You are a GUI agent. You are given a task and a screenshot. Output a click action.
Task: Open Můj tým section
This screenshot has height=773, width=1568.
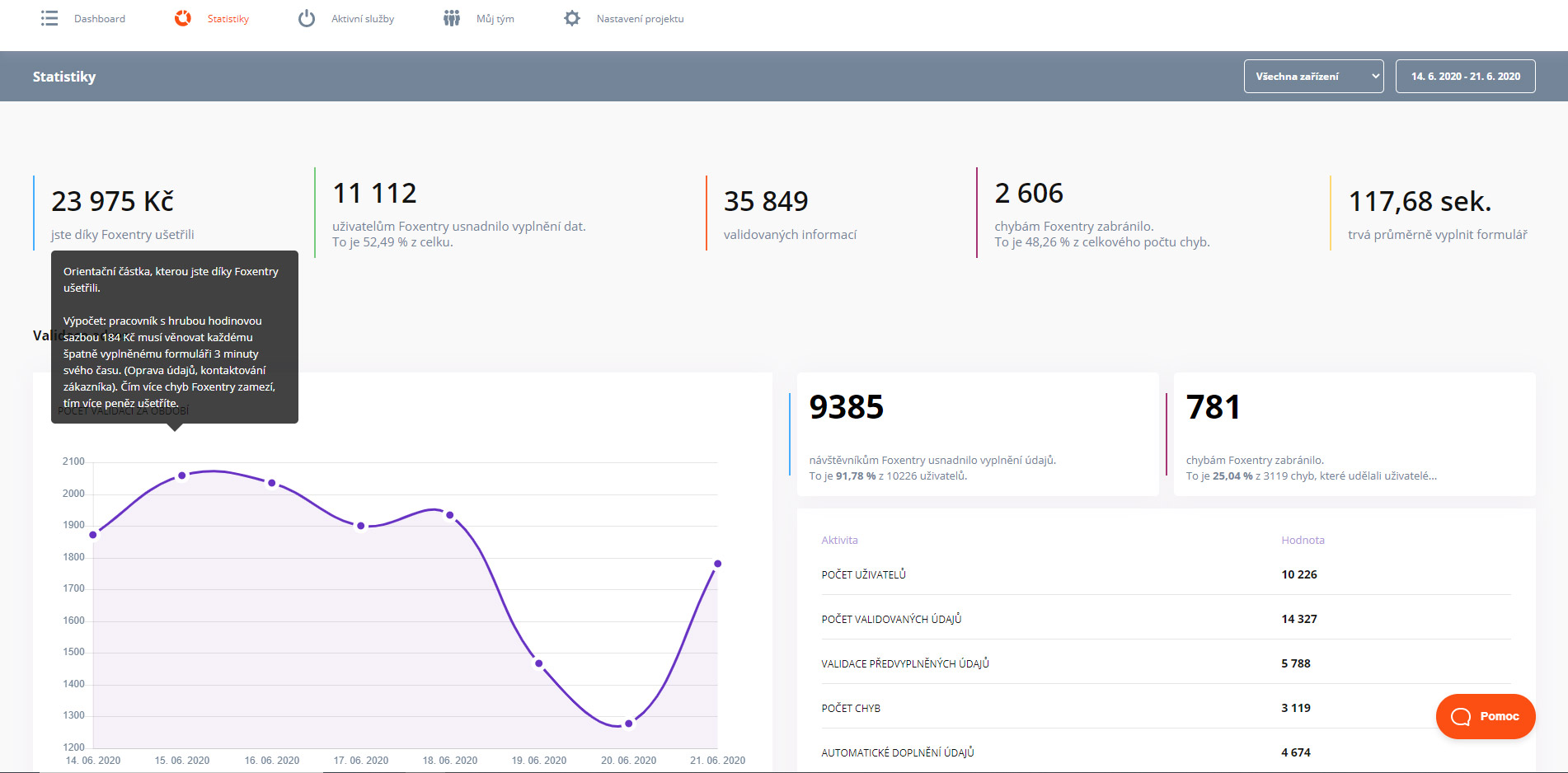point(495,19)
